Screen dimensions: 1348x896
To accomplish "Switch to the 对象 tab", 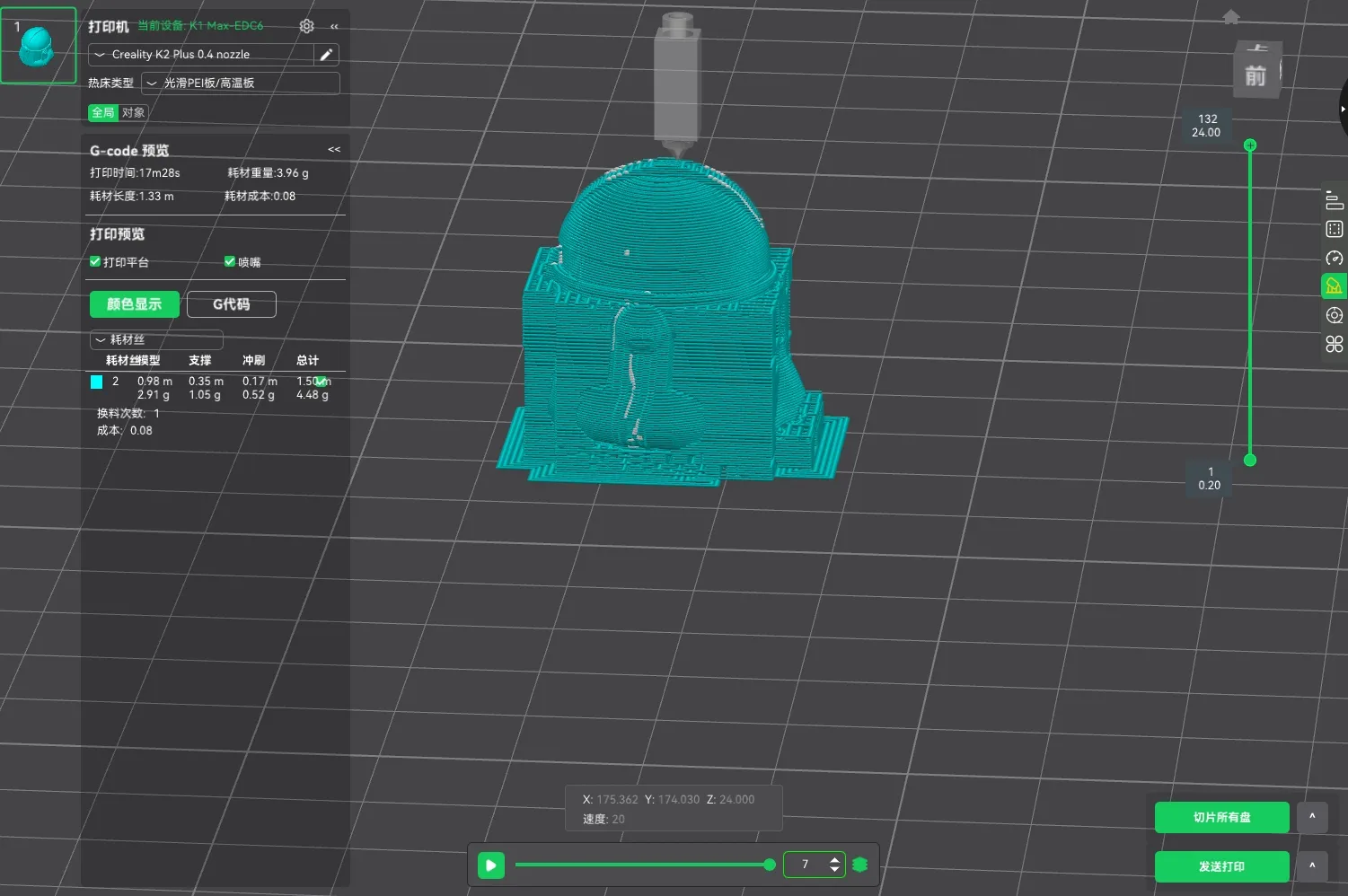I will tap(133, 112).
